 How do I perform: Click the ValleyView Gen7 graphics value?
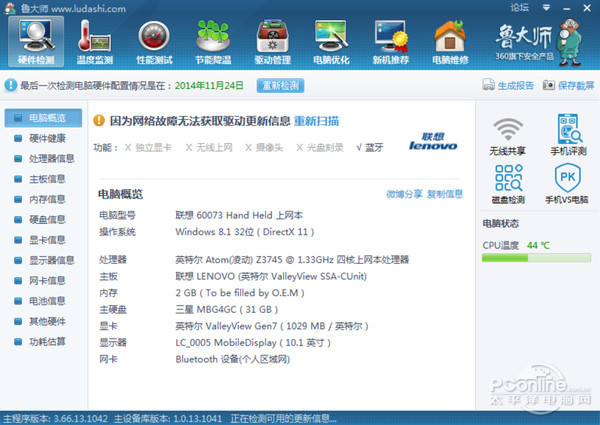click(272, 326)
